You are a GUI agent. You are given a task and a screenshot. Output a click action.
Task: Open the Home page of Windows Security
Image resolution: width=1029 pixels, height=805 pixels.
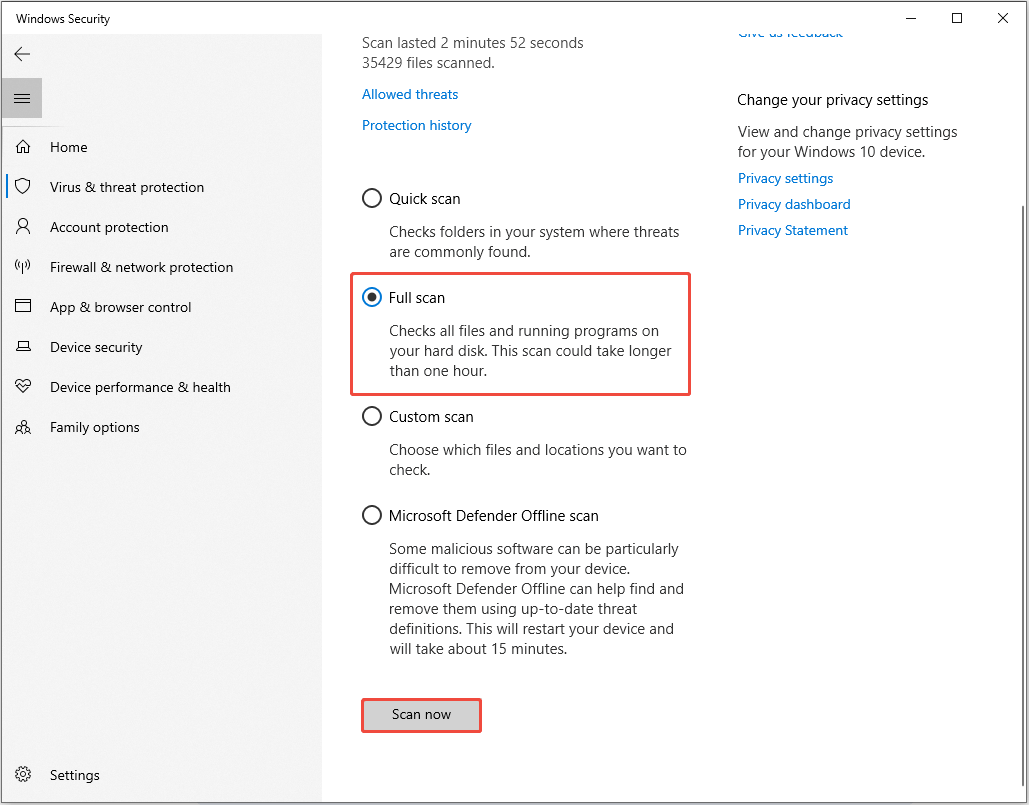click(x=68, y=146)
